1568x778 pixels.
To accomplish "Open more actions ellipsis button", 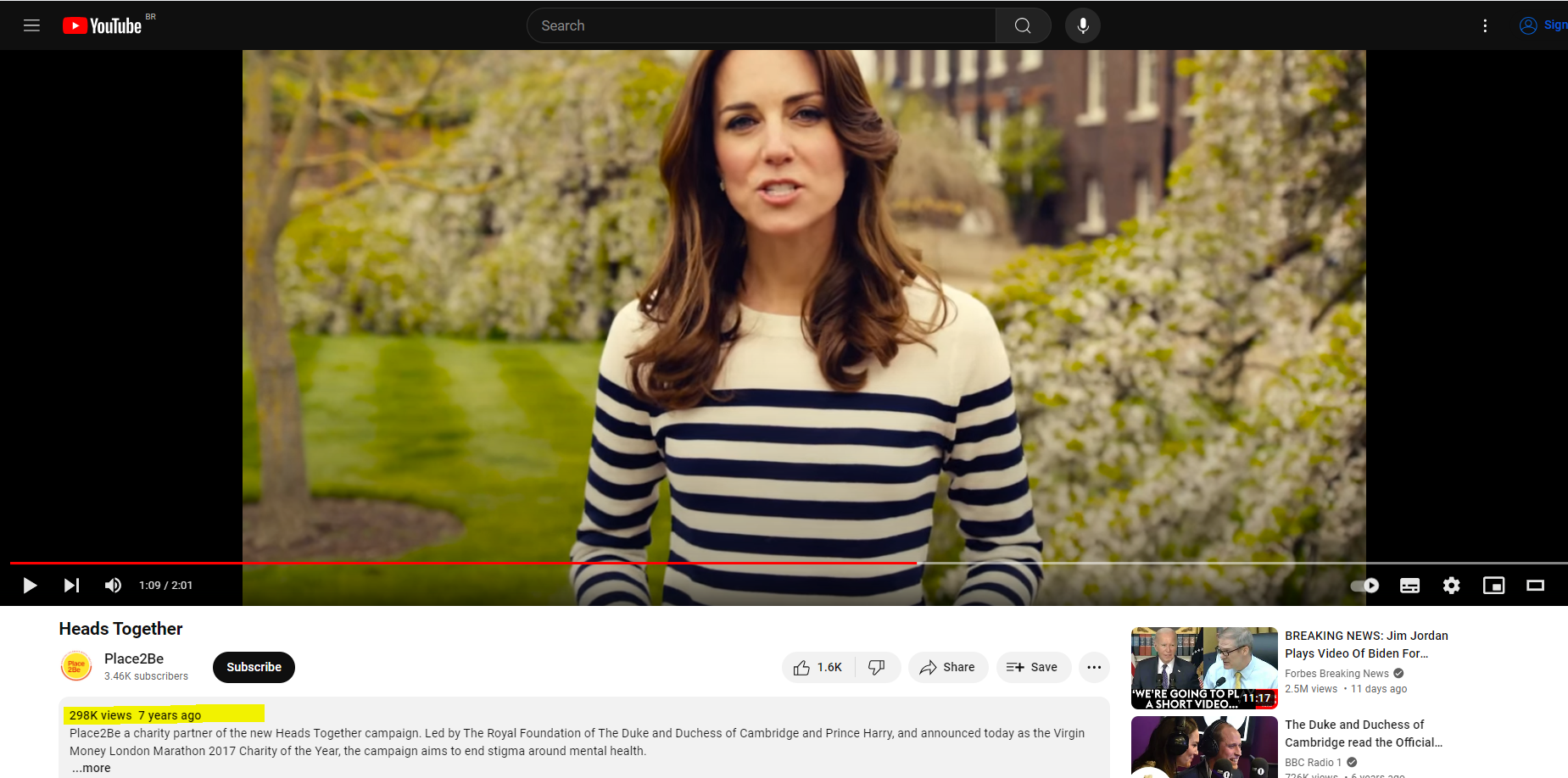I will pos(1094,668).
